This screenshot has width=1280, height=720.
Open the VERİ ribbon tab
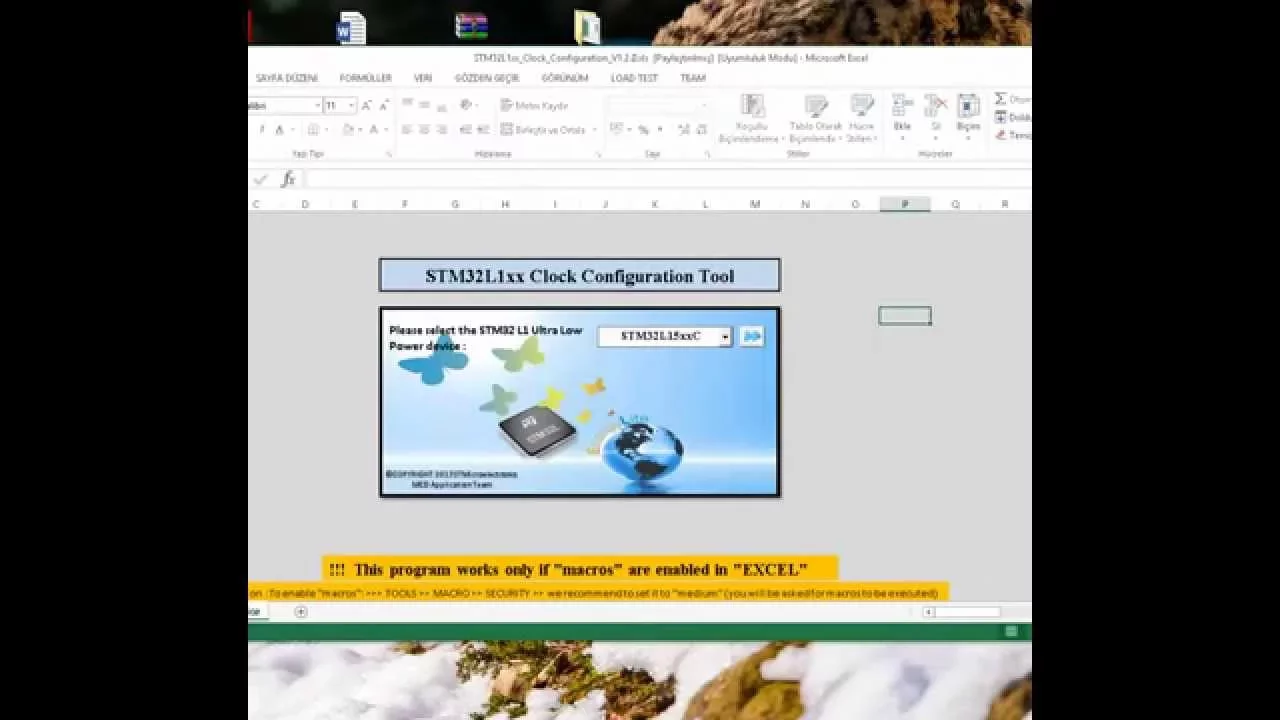pyautogui.click(x=423, y=78)
